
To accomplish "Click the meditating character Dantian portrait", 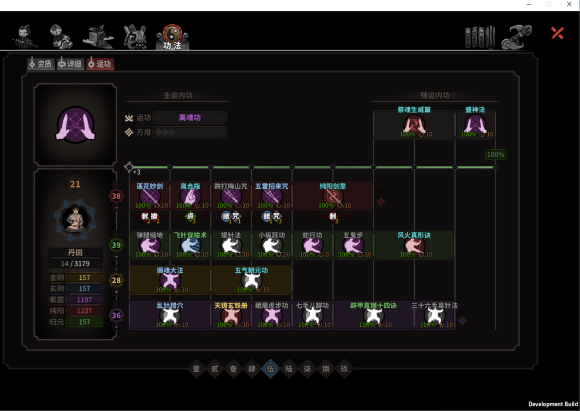I will [x=75, y=220].
